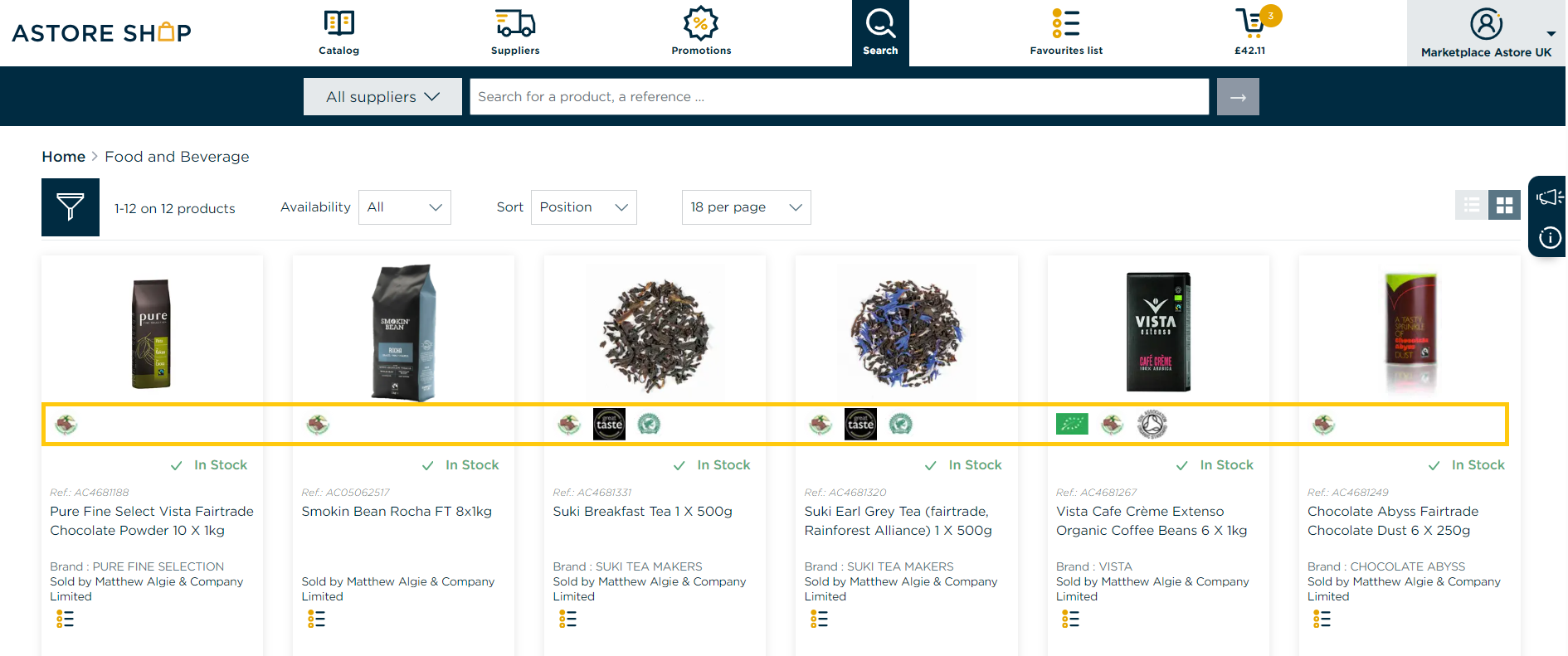Focus the product search input field
Image resolution: width=1568 pixels, height=656 pixels.
839,97
